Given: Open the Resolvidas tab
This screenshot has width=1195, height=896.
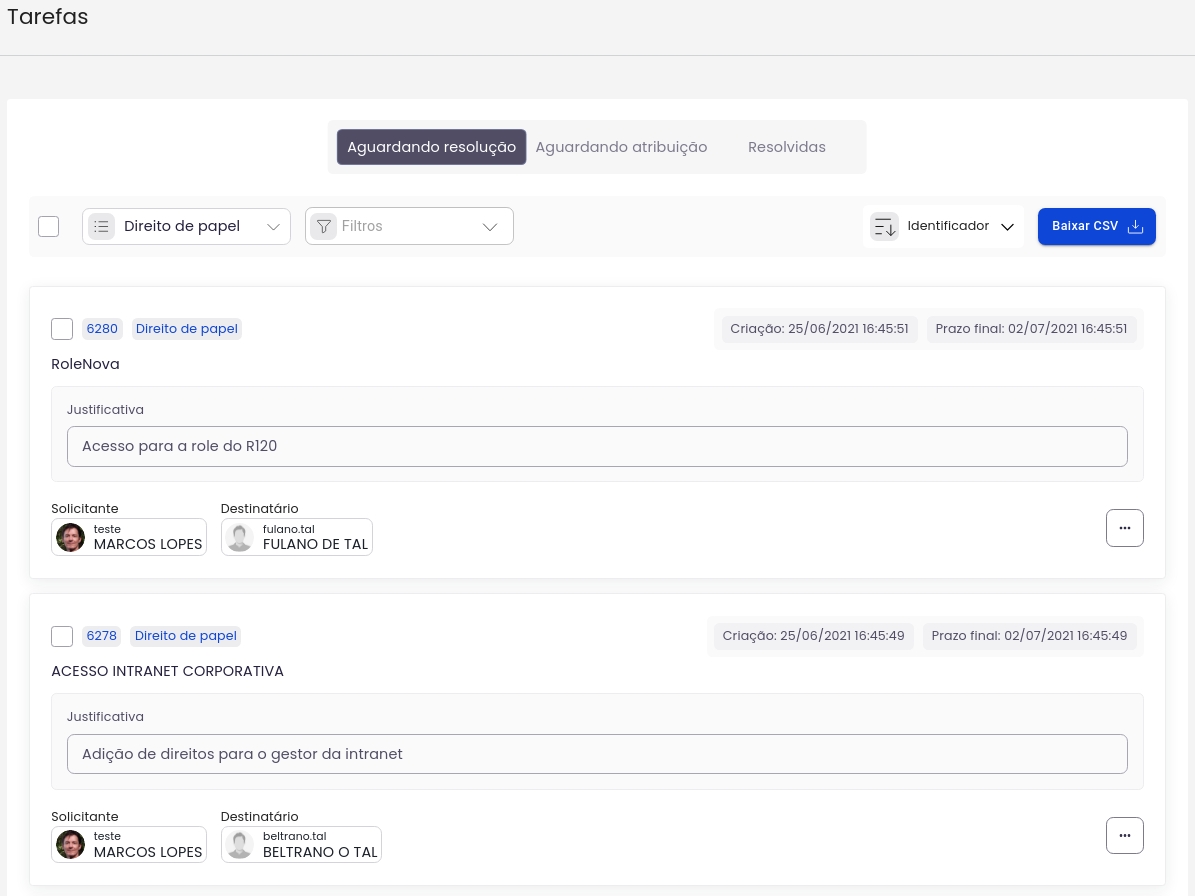Looking at the screenshot, I should [x=786, y=147].
